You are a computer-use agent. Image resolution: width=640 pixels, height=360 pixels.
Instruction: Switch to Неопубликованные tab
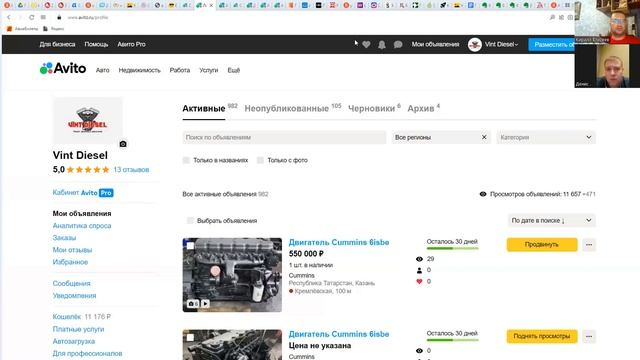(x=287, y=108)
